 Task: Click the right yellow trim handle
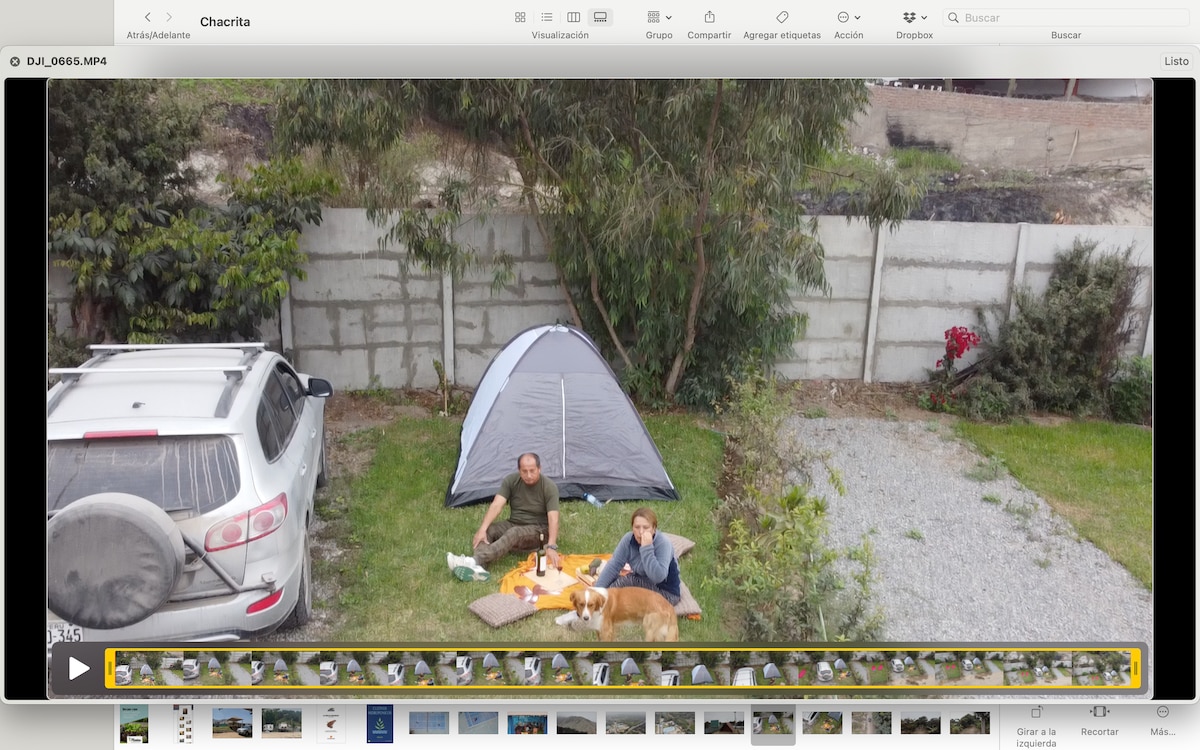[x=1135, y=668]
